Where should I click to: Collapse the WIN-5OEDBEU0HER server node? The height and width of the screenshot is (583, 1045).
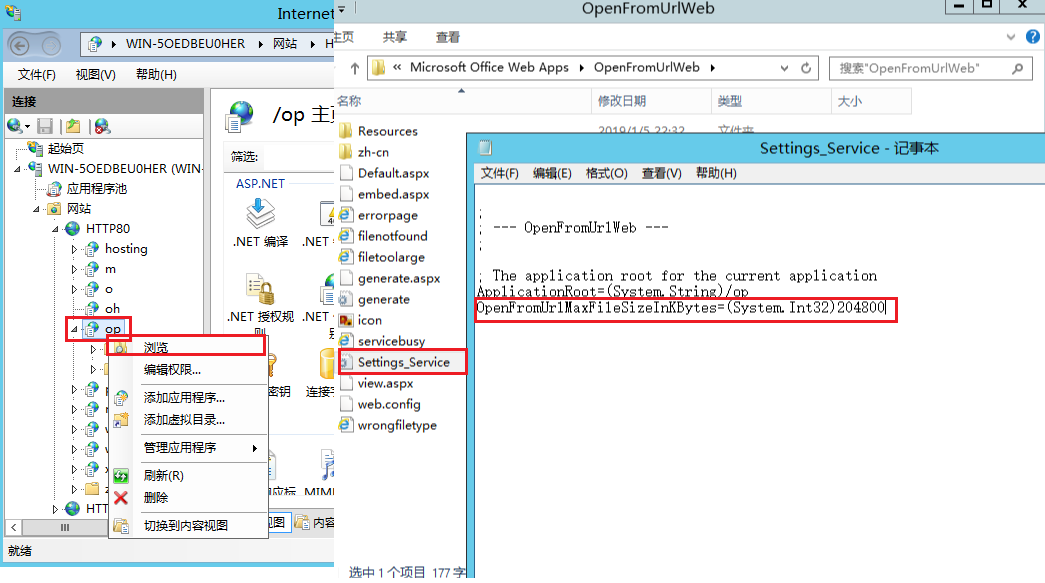click(x=17, y=169)
